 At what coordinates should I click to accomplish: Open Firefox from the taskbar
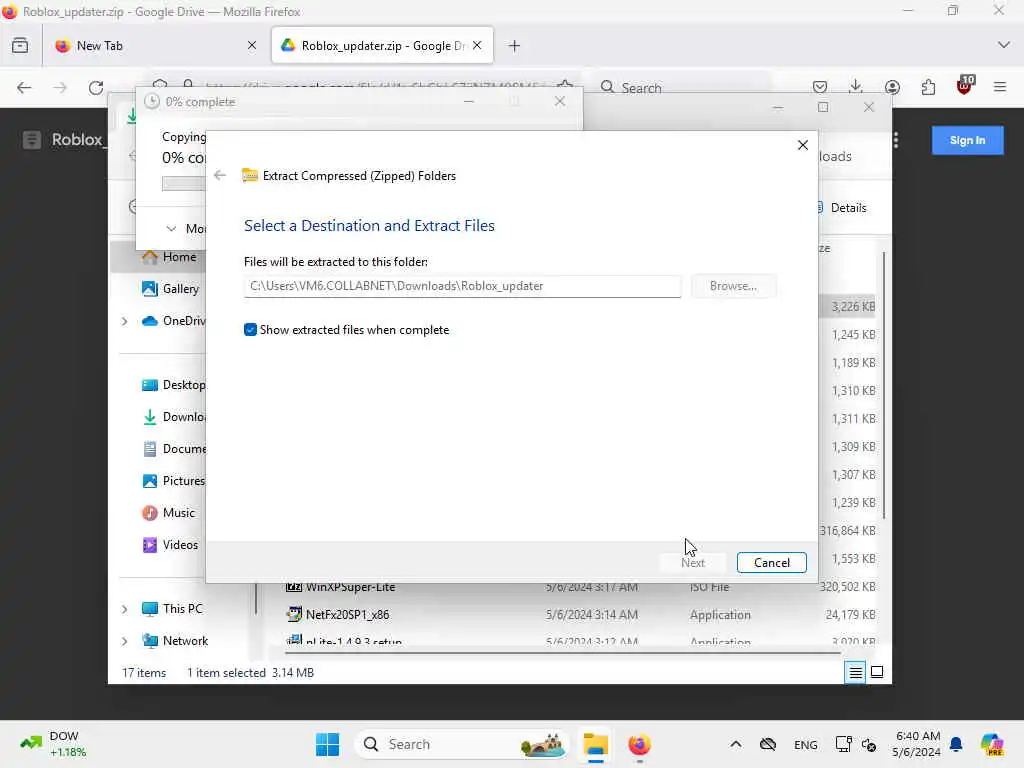click(639, 744)
